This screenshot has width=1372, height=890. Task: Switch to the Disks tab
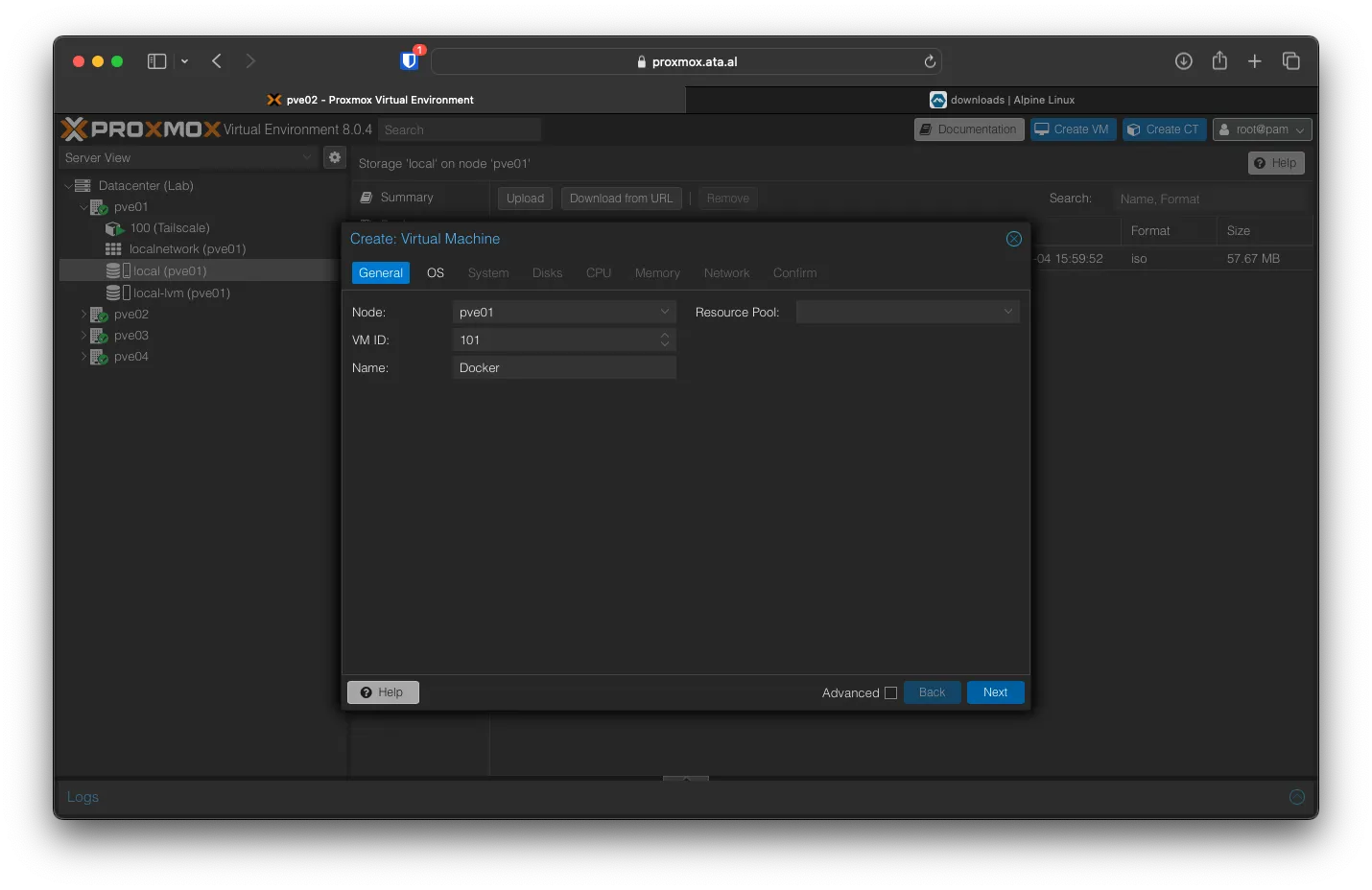(x=548, y=273)
